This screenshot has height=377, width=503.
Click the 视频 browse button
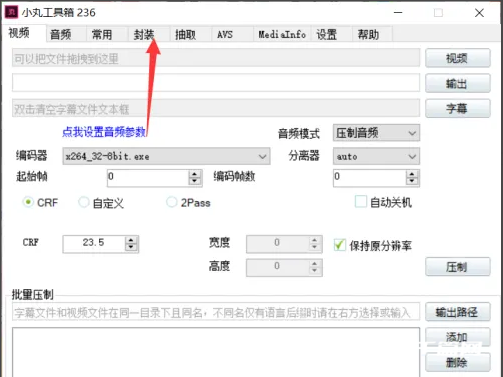(458, 58)
